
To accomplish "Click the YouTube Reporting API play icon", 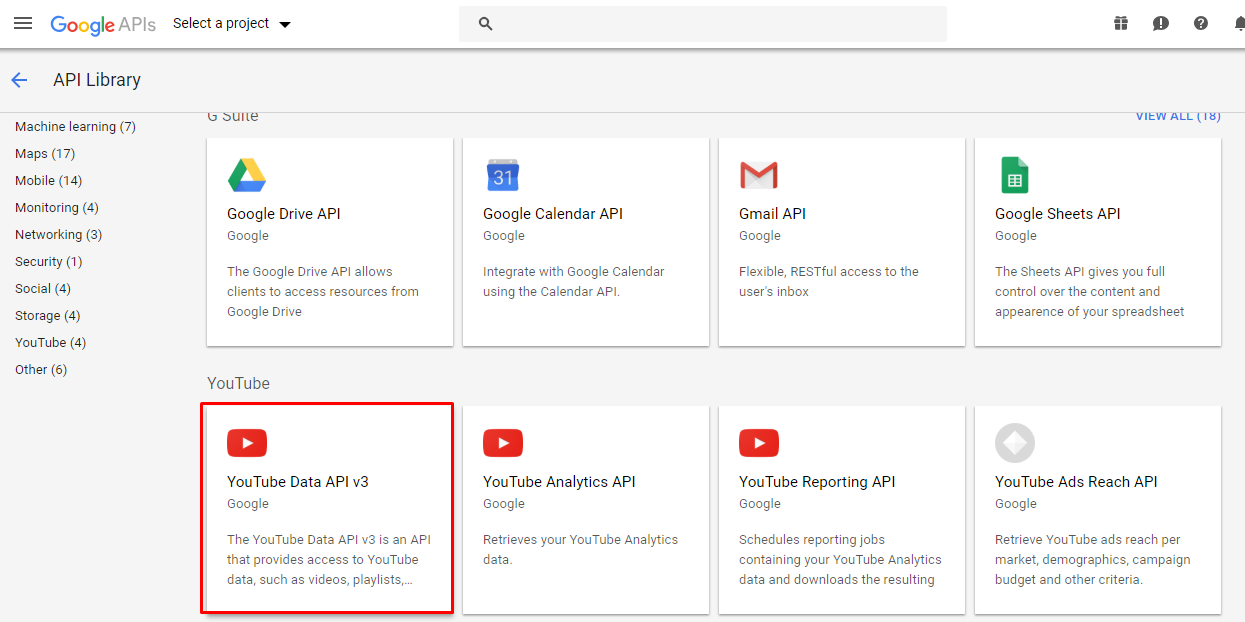I will tap(759, 443).
